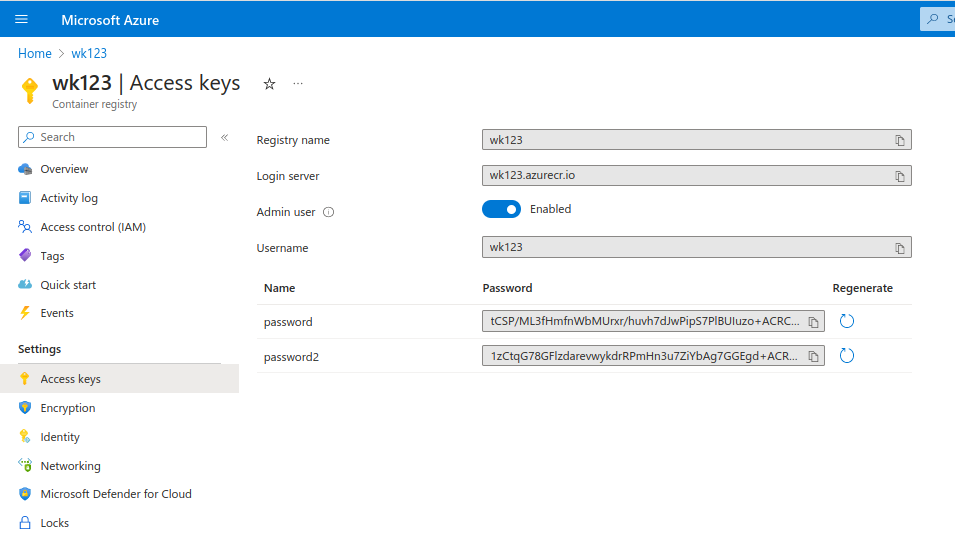
Task: Click the Encryption shield icon
Action: 25,408
